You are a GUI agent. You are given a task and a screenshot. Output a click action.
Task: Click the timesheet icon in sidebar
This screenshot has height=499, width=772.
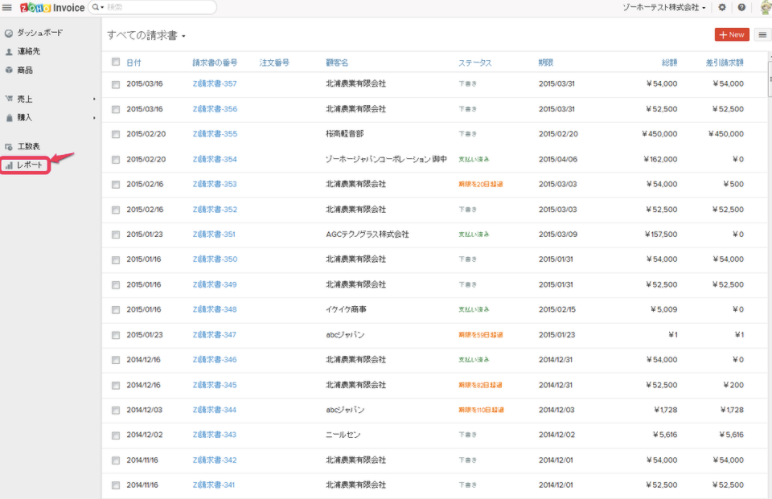(x=8, y=147)
